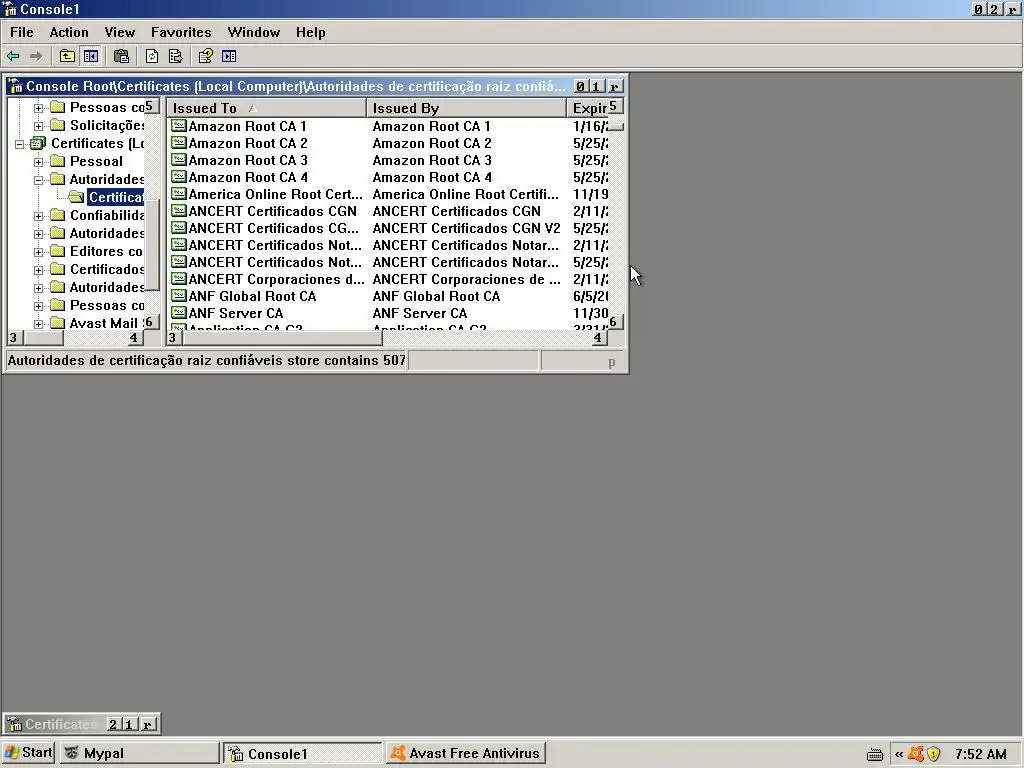Open the Favorites menu
The height and width of the screenshot is (768, 1024).
(x=181, y=32)
